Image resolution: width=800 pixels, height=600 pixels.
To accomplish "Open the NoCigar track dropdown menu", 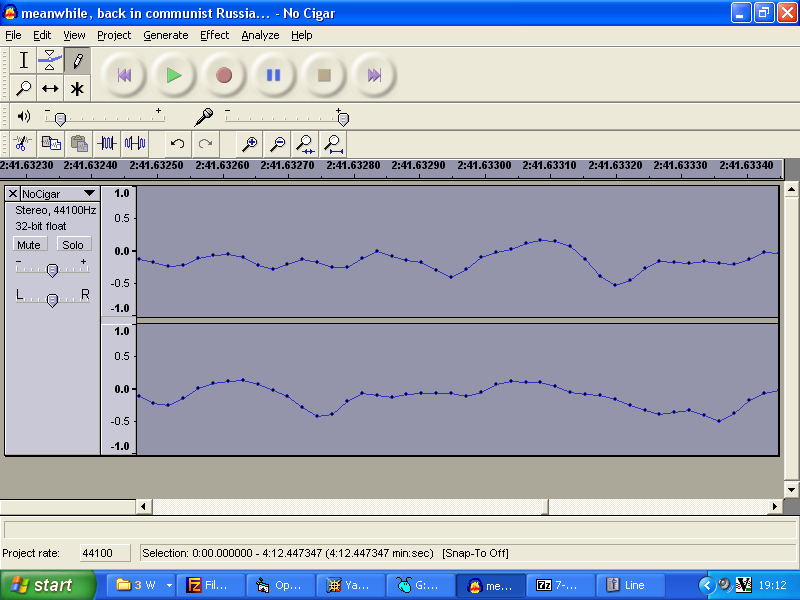I will pyautogui.click(x=89, y=193).
